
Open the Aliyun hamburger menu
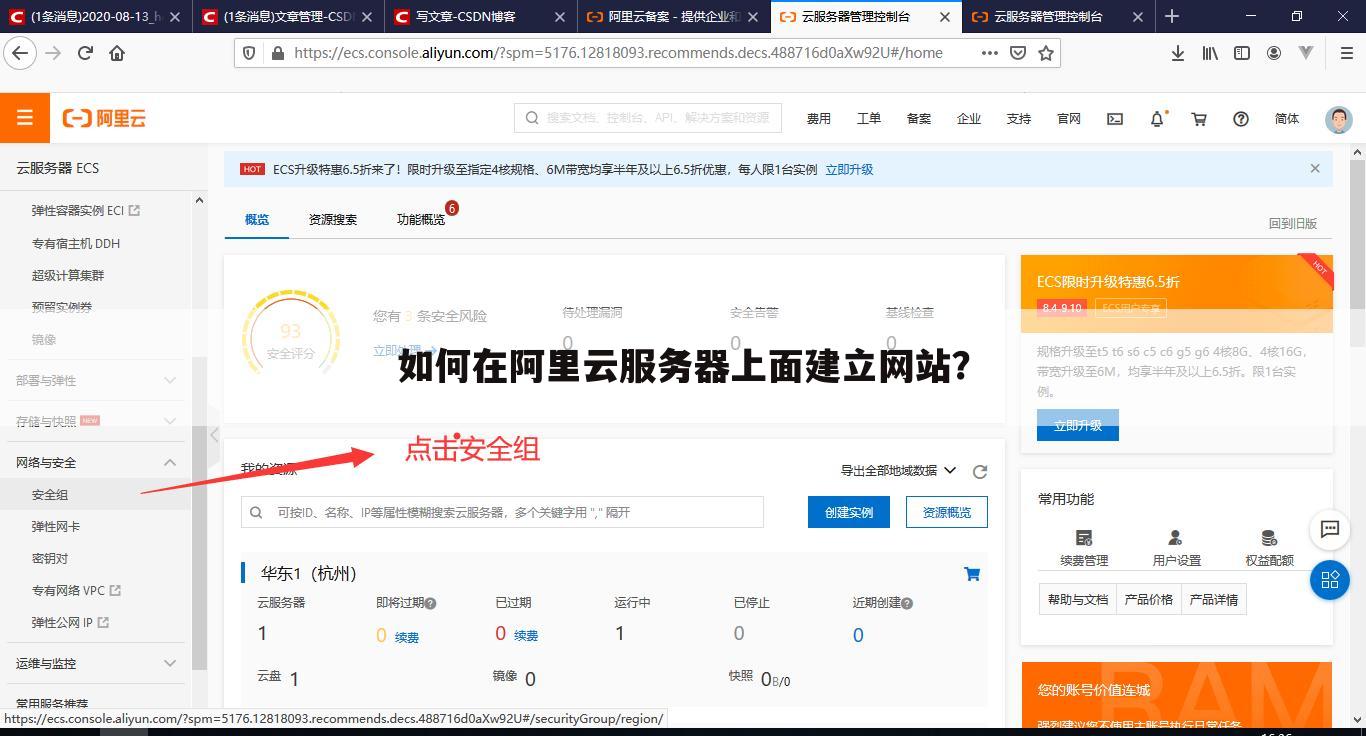tap(25, 118)
